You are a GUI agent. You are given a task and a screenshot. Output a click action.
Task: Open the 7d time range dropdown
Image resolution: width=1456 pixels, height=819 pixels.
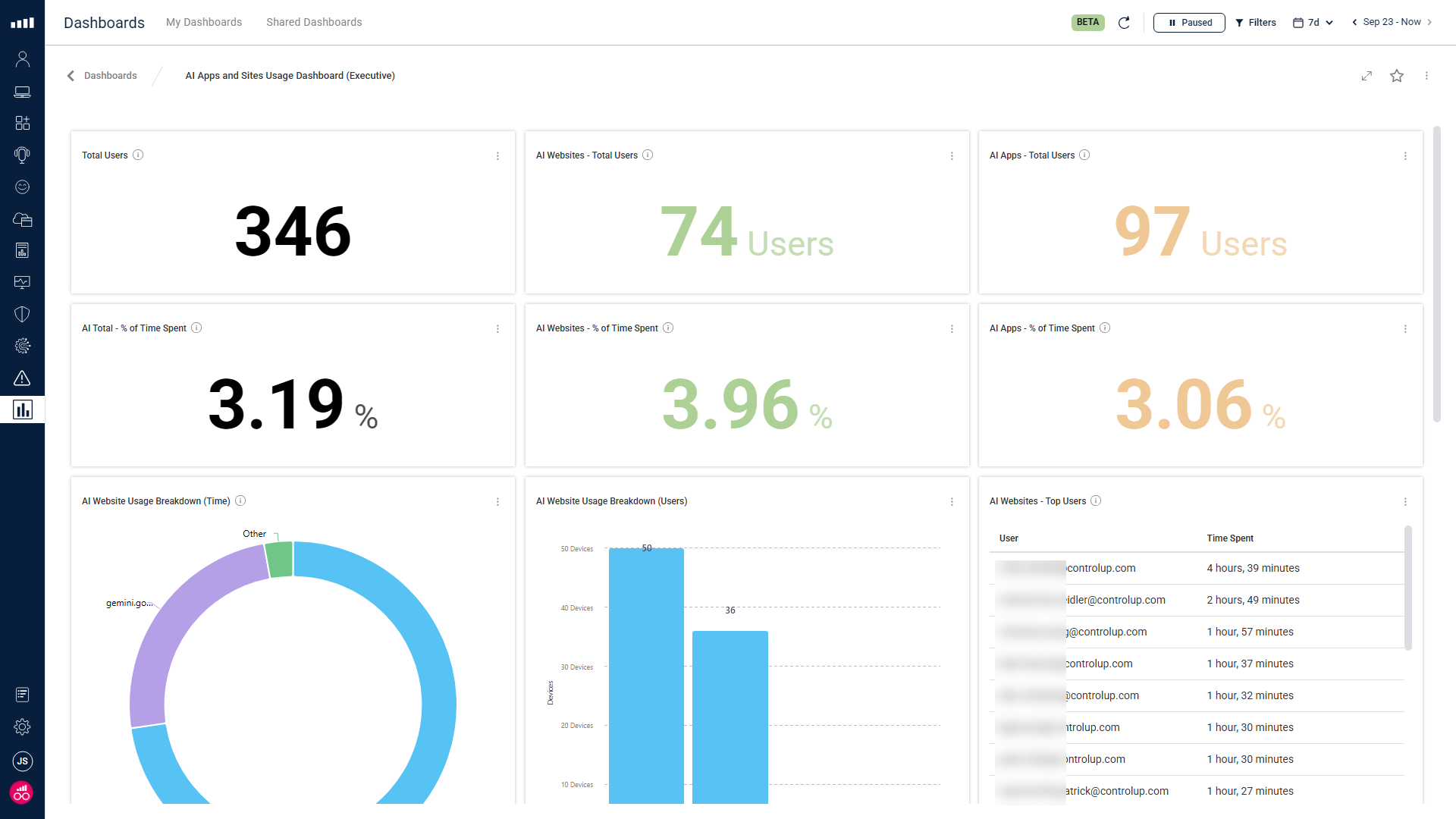pyautogui.click(x=1313, y=23)
